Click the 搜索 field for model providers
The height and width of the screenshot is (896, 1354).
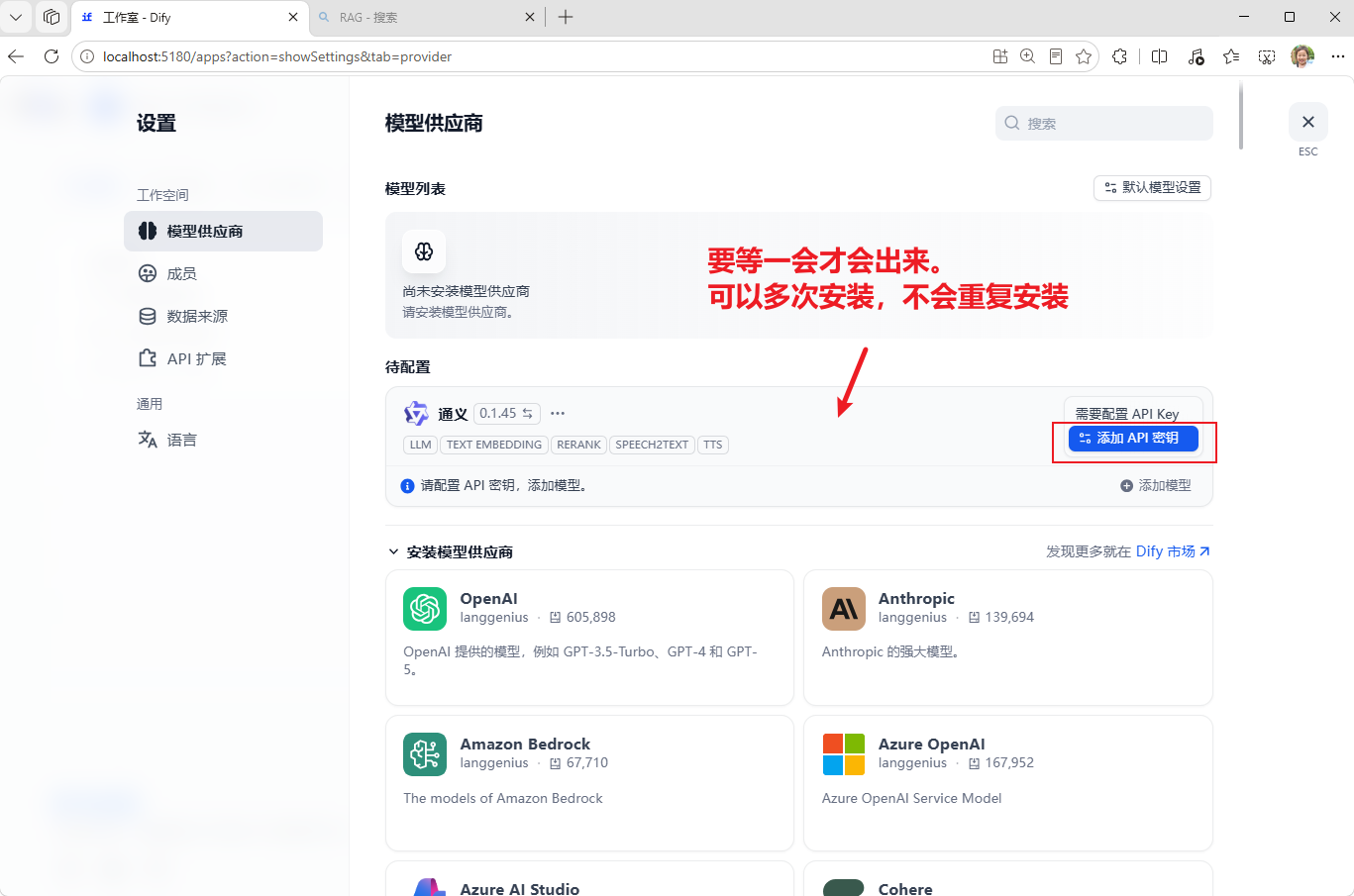(x=1104, y=124)
